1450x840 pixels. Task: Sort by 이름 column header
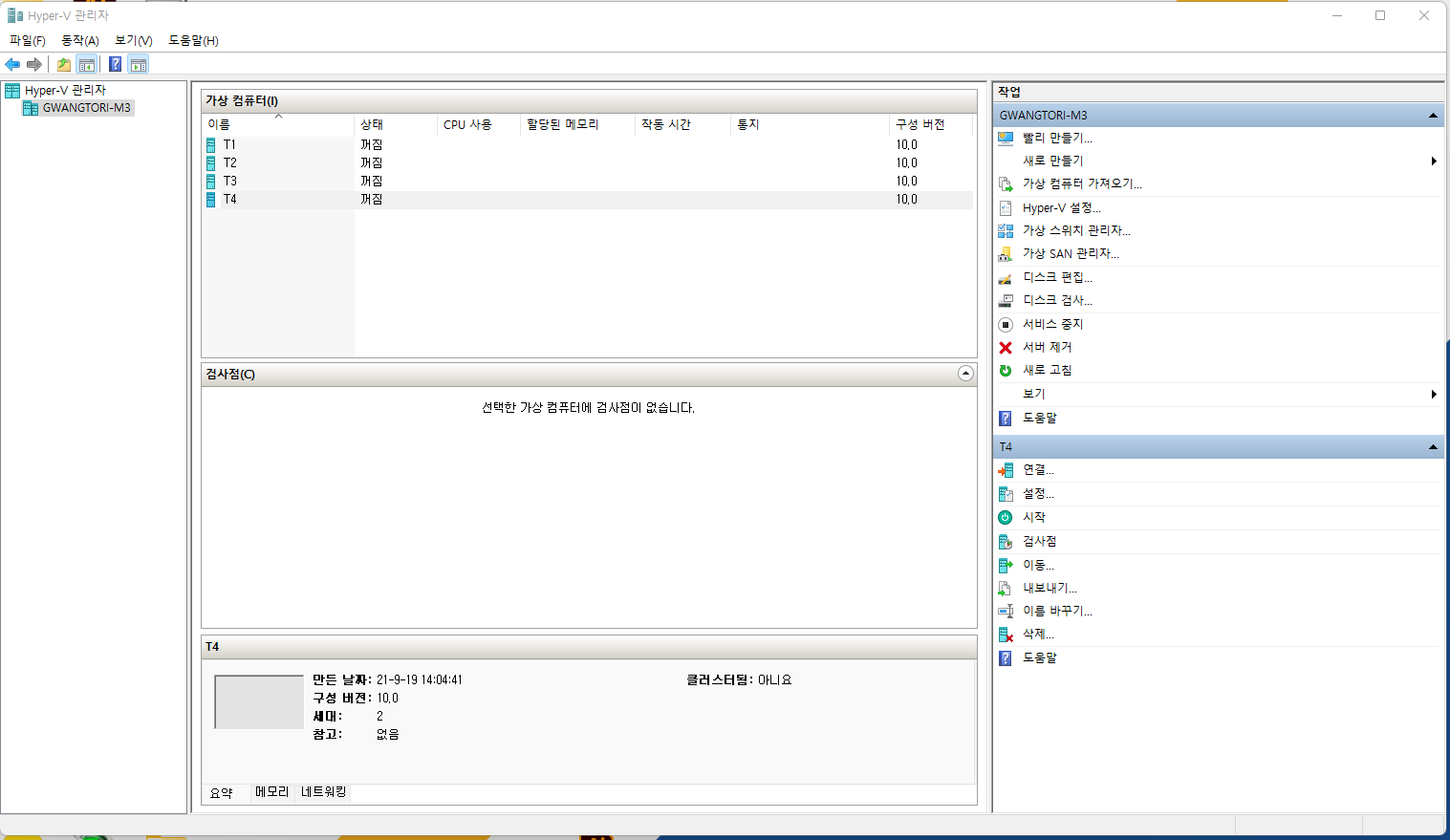278,124
